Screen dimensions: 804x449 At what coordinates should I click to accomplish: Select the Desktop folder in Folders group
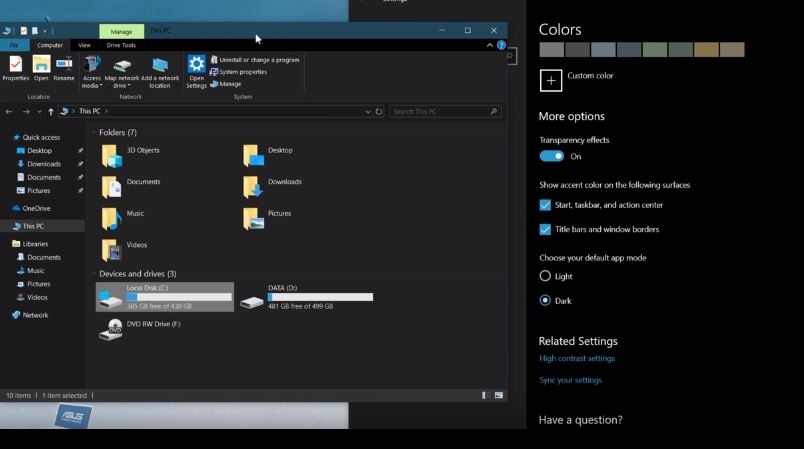tap(268, 156)
